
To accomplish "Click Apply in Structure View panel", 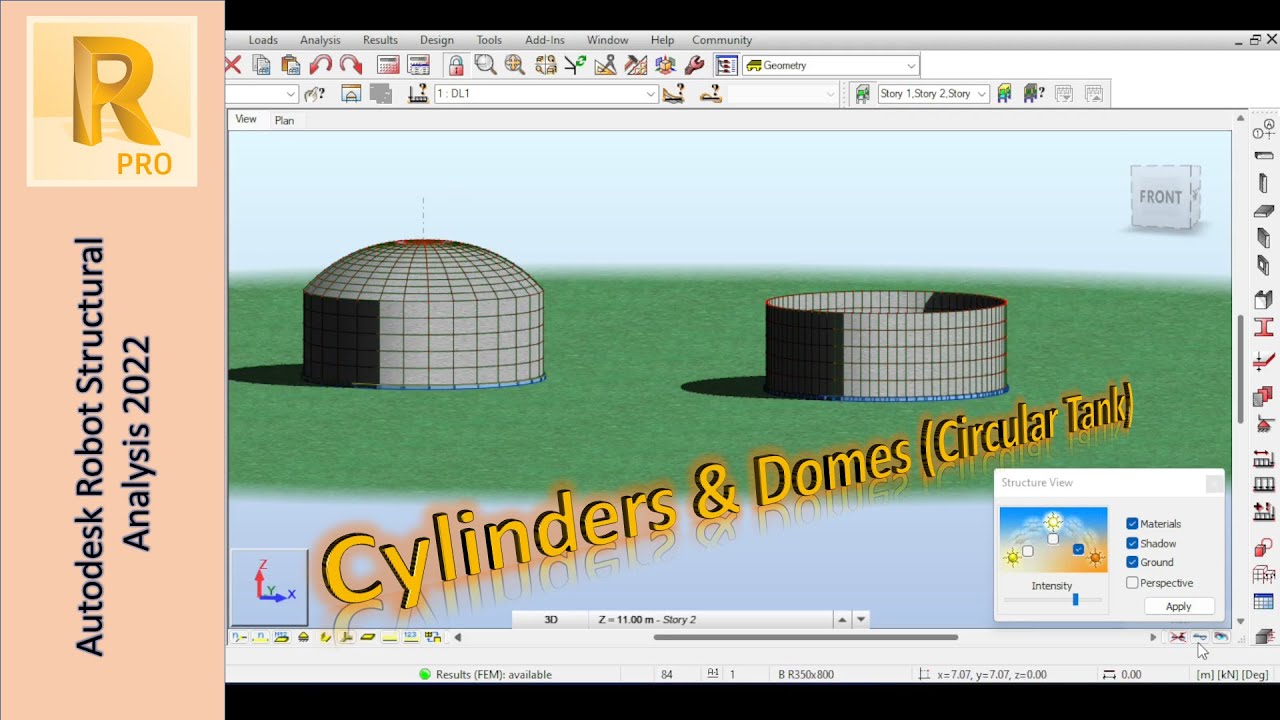I will (1179, 606).
